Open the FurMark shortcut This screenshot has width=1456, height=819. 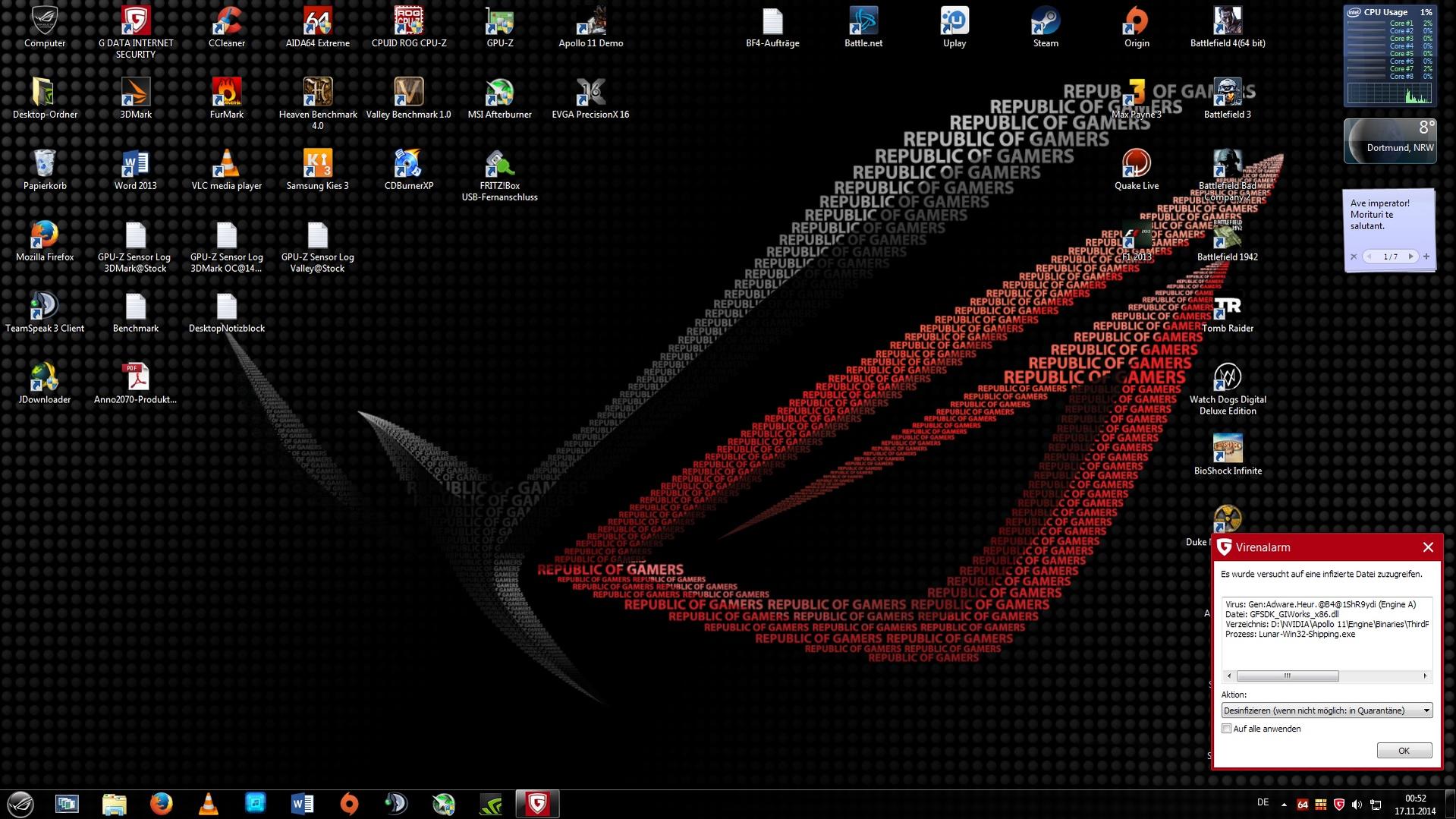pos(226,99)
